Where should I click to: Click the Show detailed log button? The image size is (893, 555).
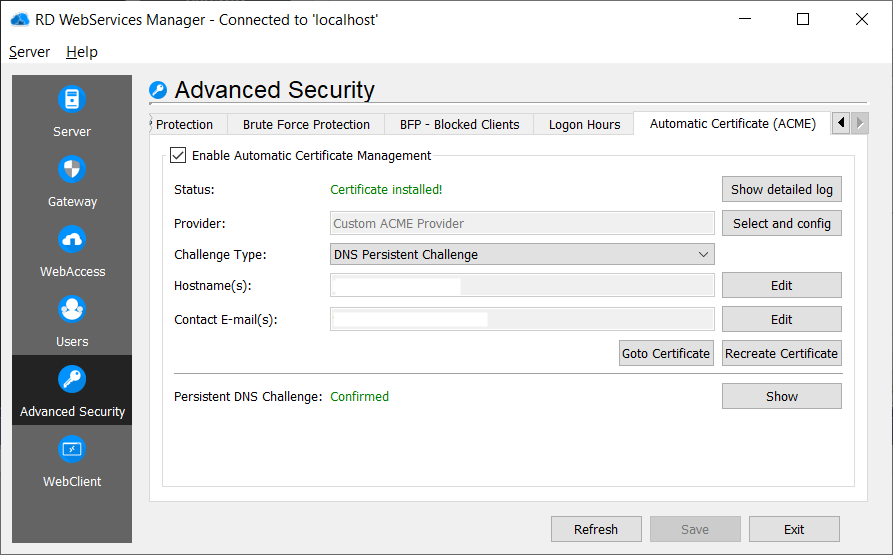(x=781, y=189)
